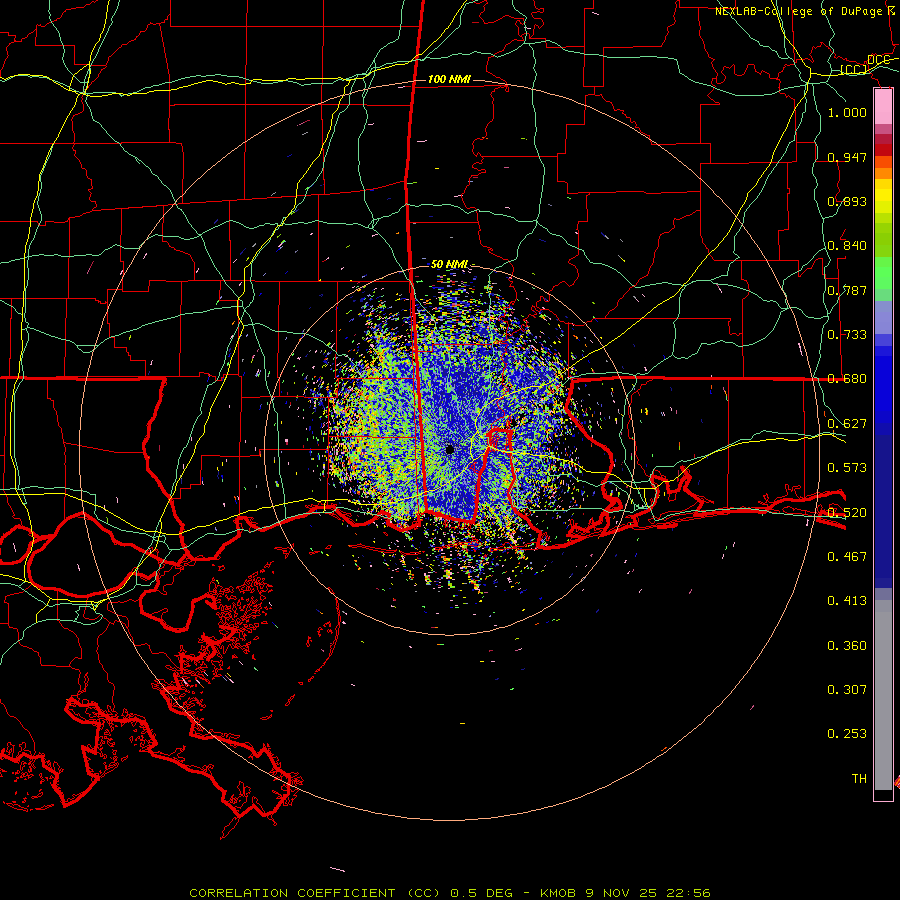Select the 0.307 legend value
The image size is (900, 900).
point(847,690)
